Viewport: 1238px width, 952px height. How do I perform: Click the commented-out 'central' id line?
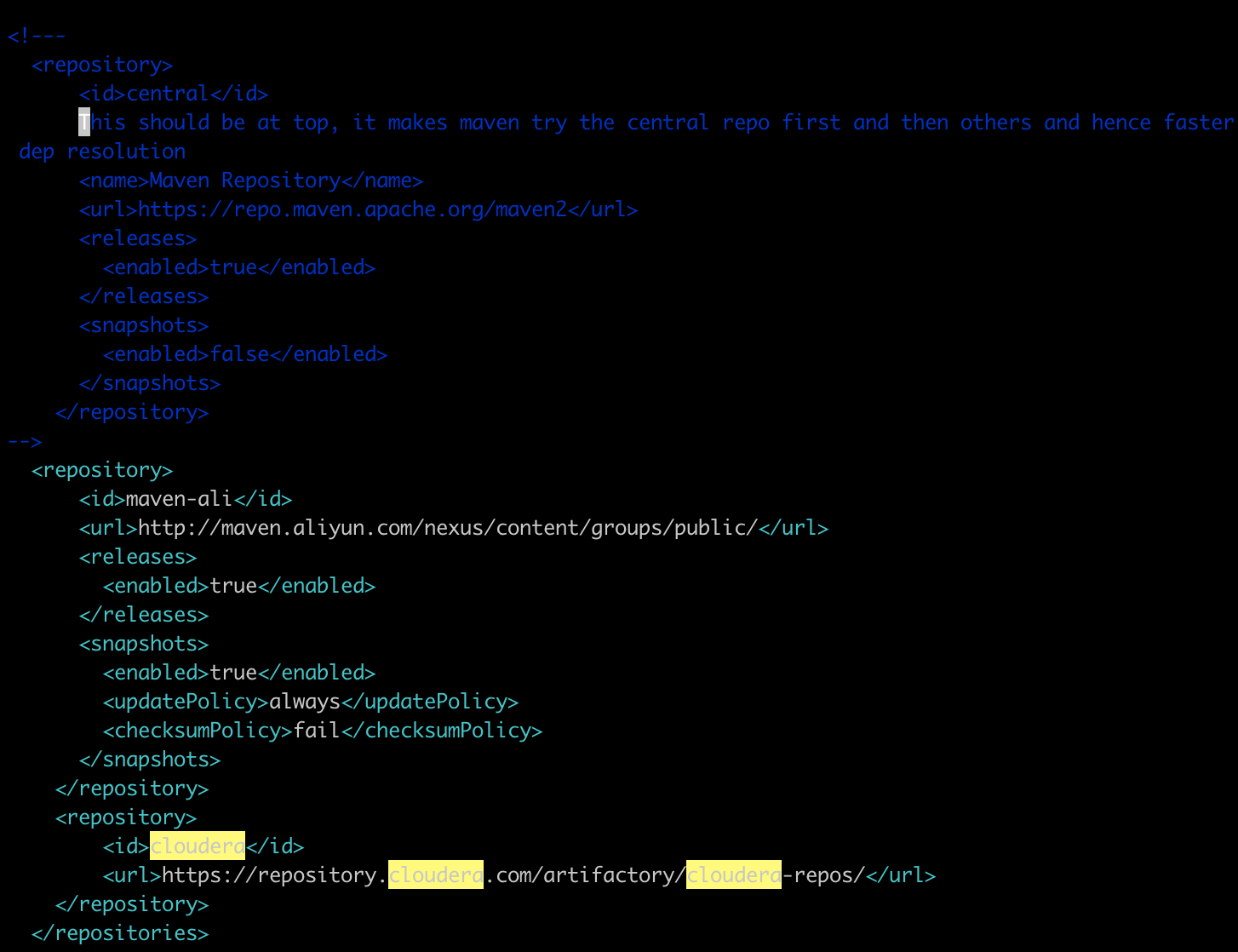174,94
